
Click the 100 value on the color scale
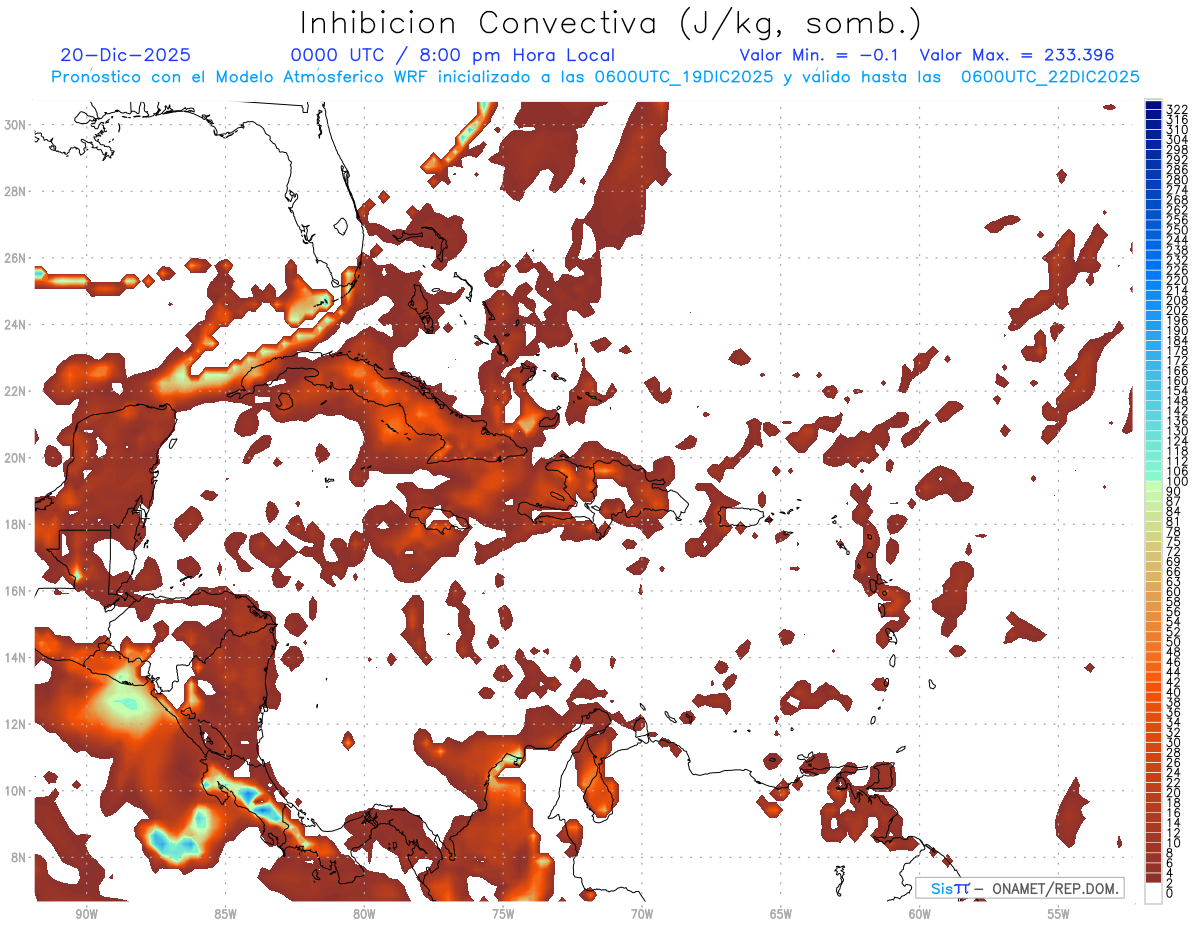pos(1177,482)
